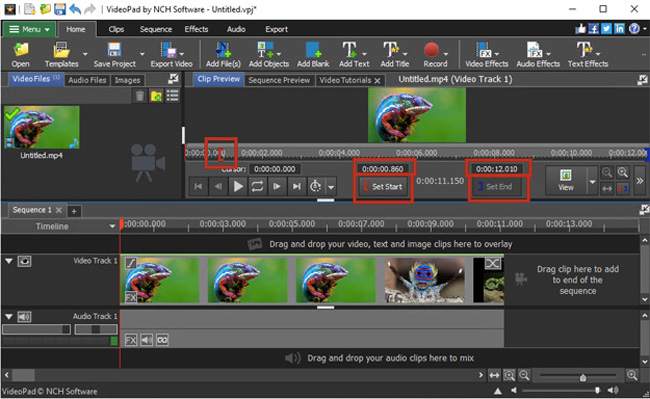Open the playback speed dropdown arrow

point(331,187)
